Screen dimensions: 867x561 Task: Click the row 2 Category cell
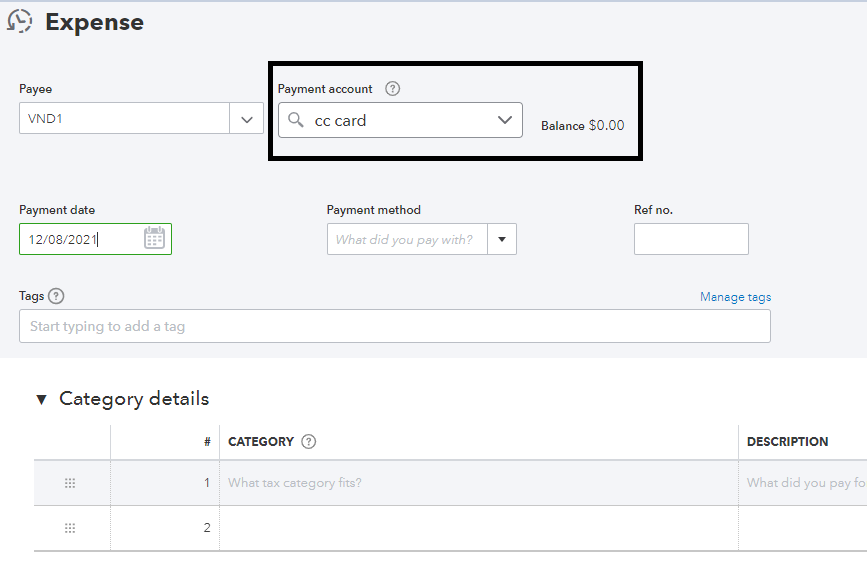pos(478,527)
